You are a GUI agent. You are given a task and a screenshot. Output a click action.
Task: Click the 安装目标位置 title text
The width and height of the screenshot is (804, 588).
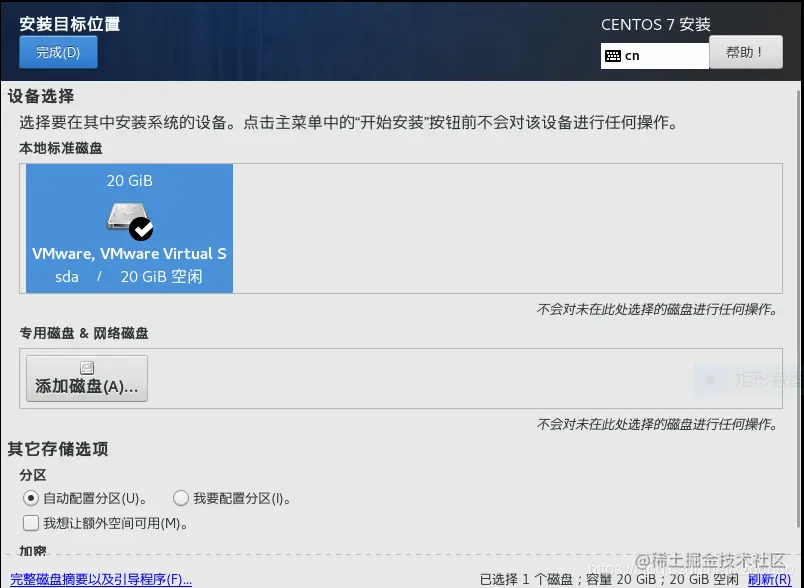tap(70, 24)
